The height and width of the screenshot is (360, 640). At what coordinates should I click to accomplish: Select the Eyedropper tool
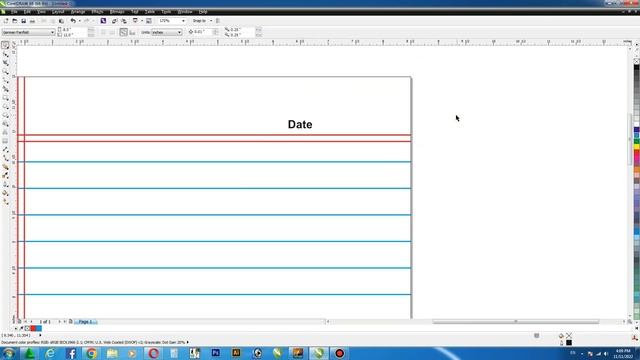[5, 176]
